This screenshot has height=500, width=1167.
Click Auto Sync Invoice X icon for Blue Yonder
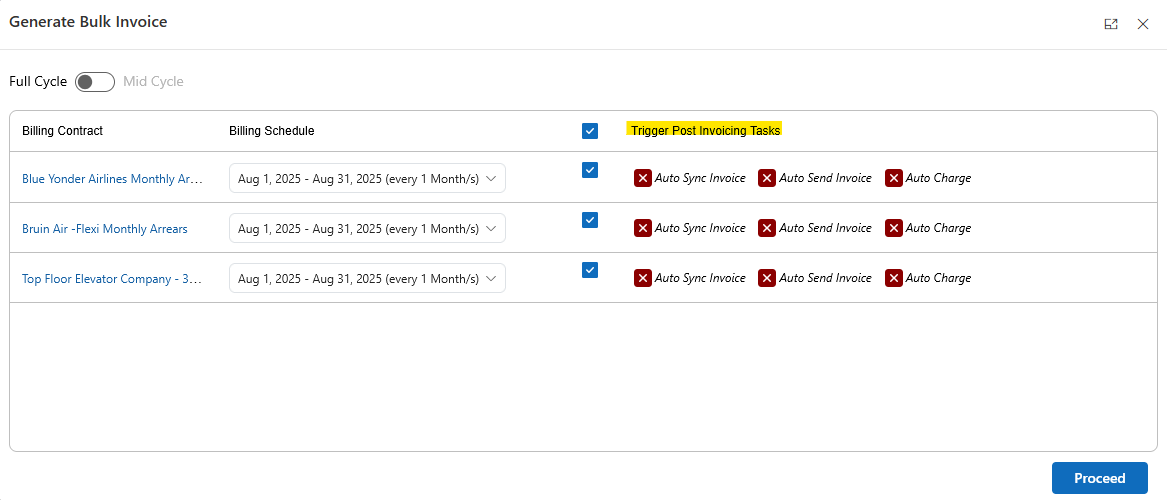(643, 179)
